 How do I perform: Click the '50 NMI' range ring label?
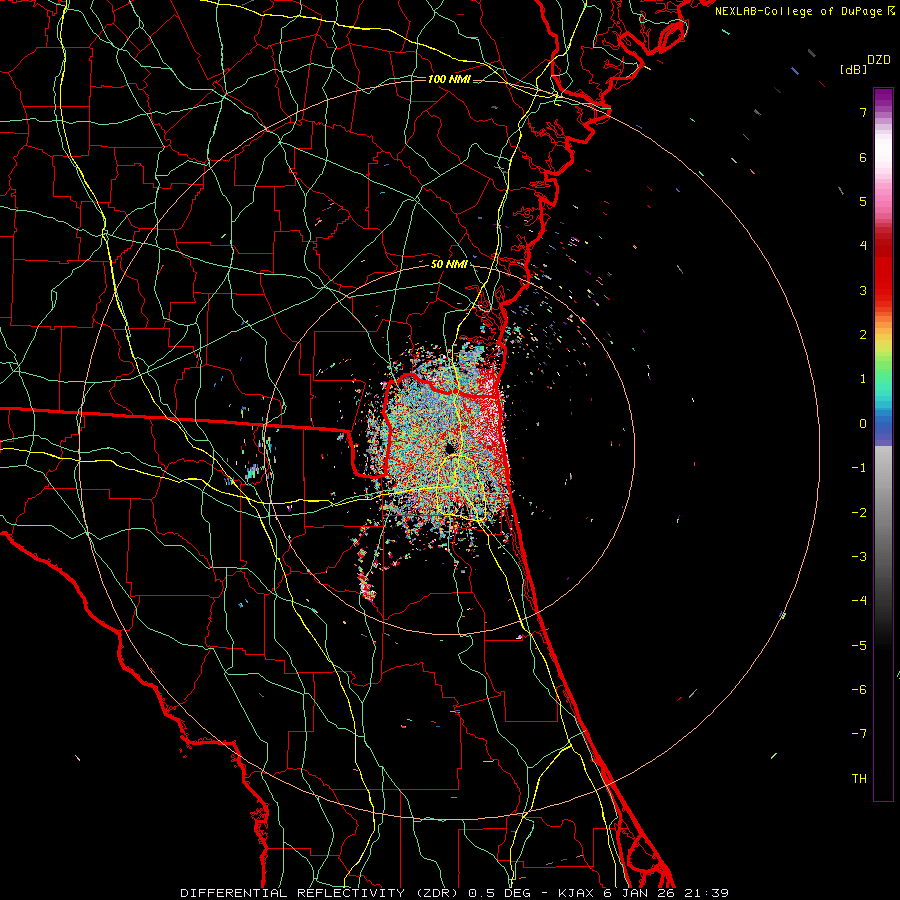(449, 265)
